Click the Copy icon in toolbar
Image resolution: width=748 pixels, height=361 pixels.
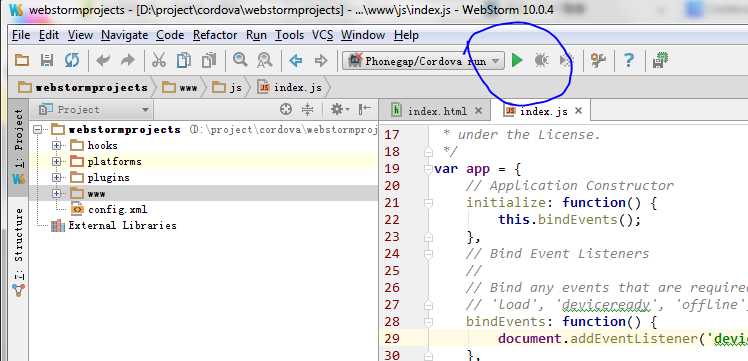[x=184, y=60]
